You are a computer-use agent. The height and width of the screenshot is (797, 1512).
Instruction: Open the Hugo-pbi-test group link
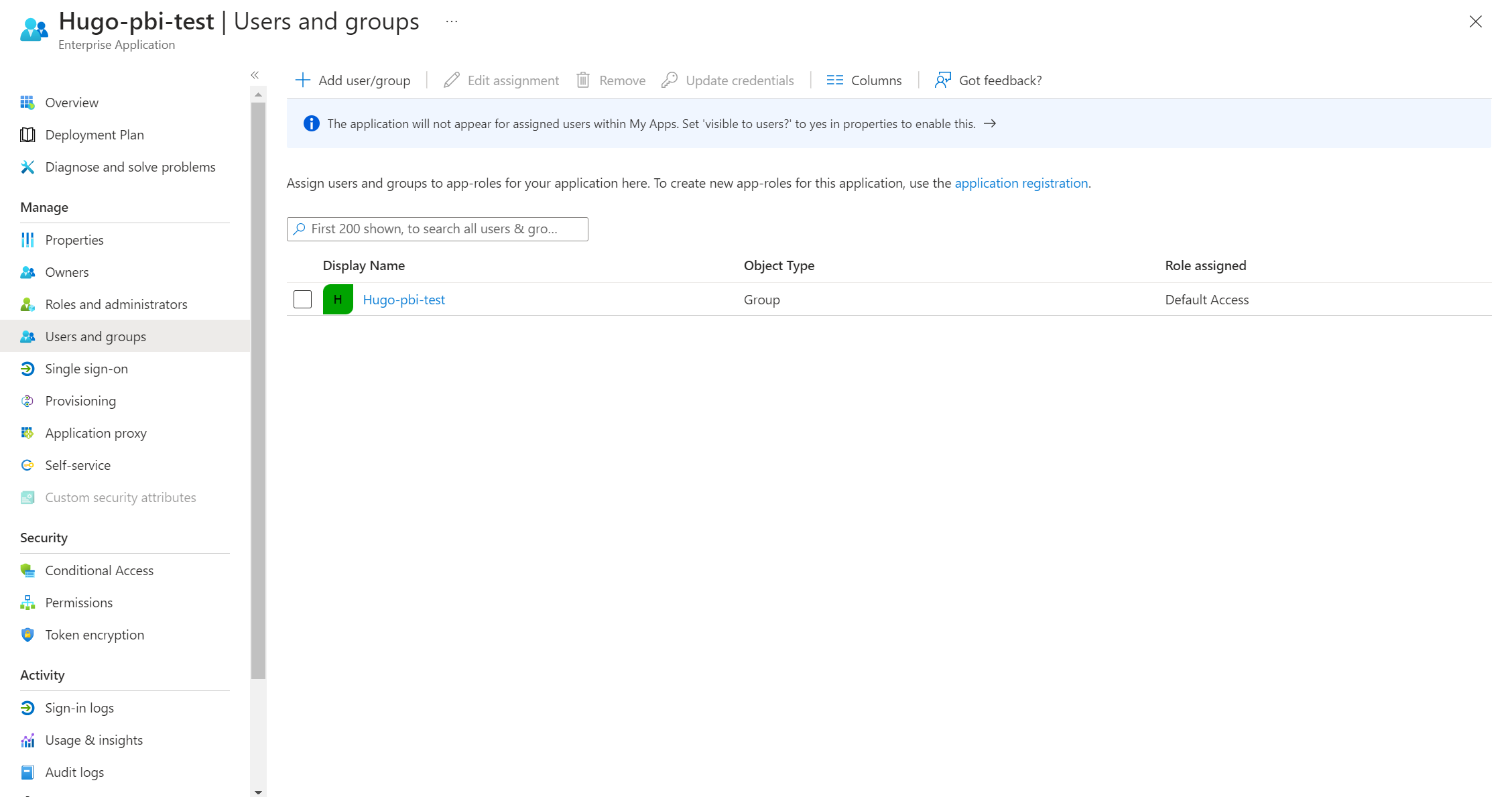pos(403,300)
